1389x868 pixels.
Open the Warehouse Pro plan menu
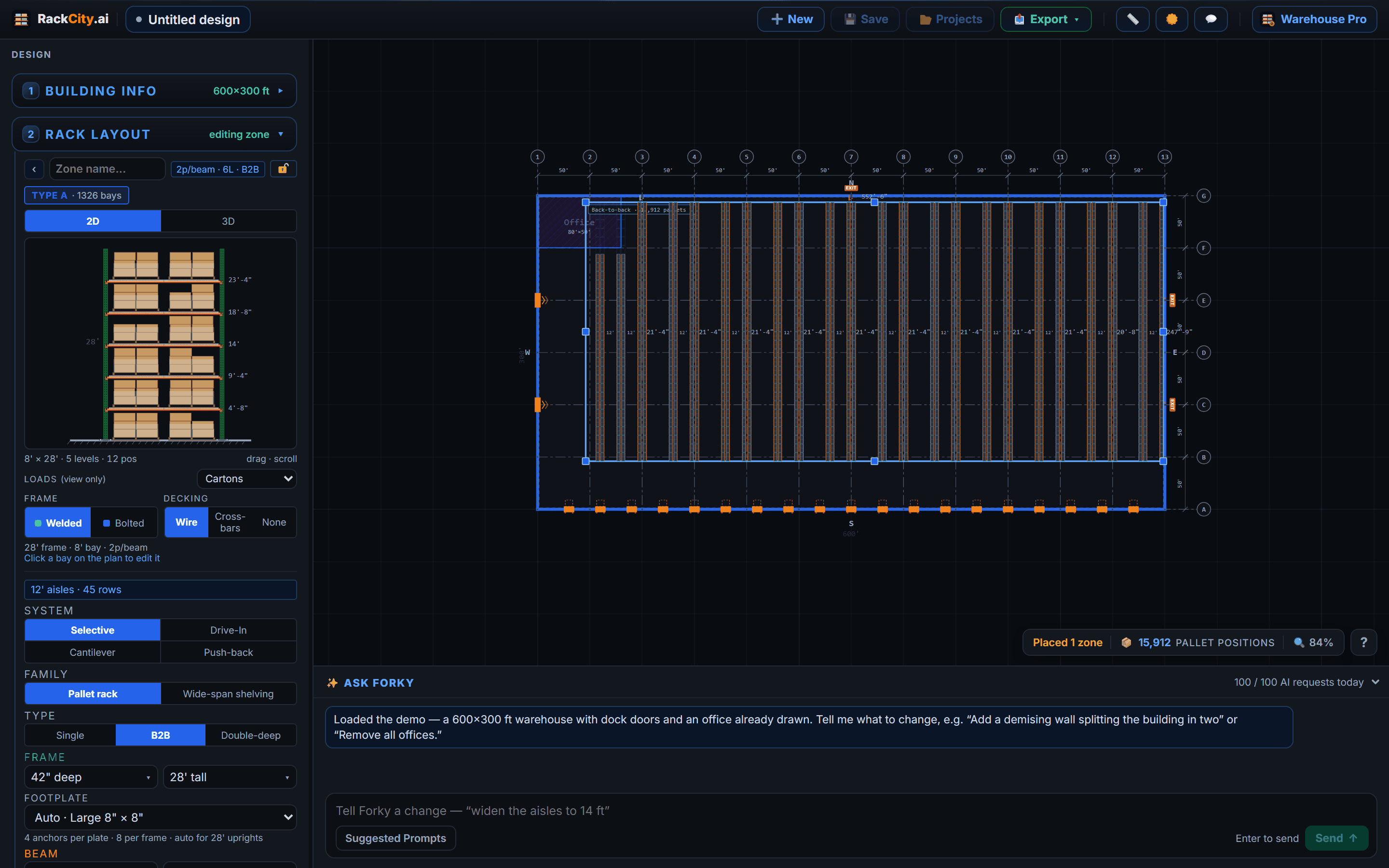[x=1314, y=19]
